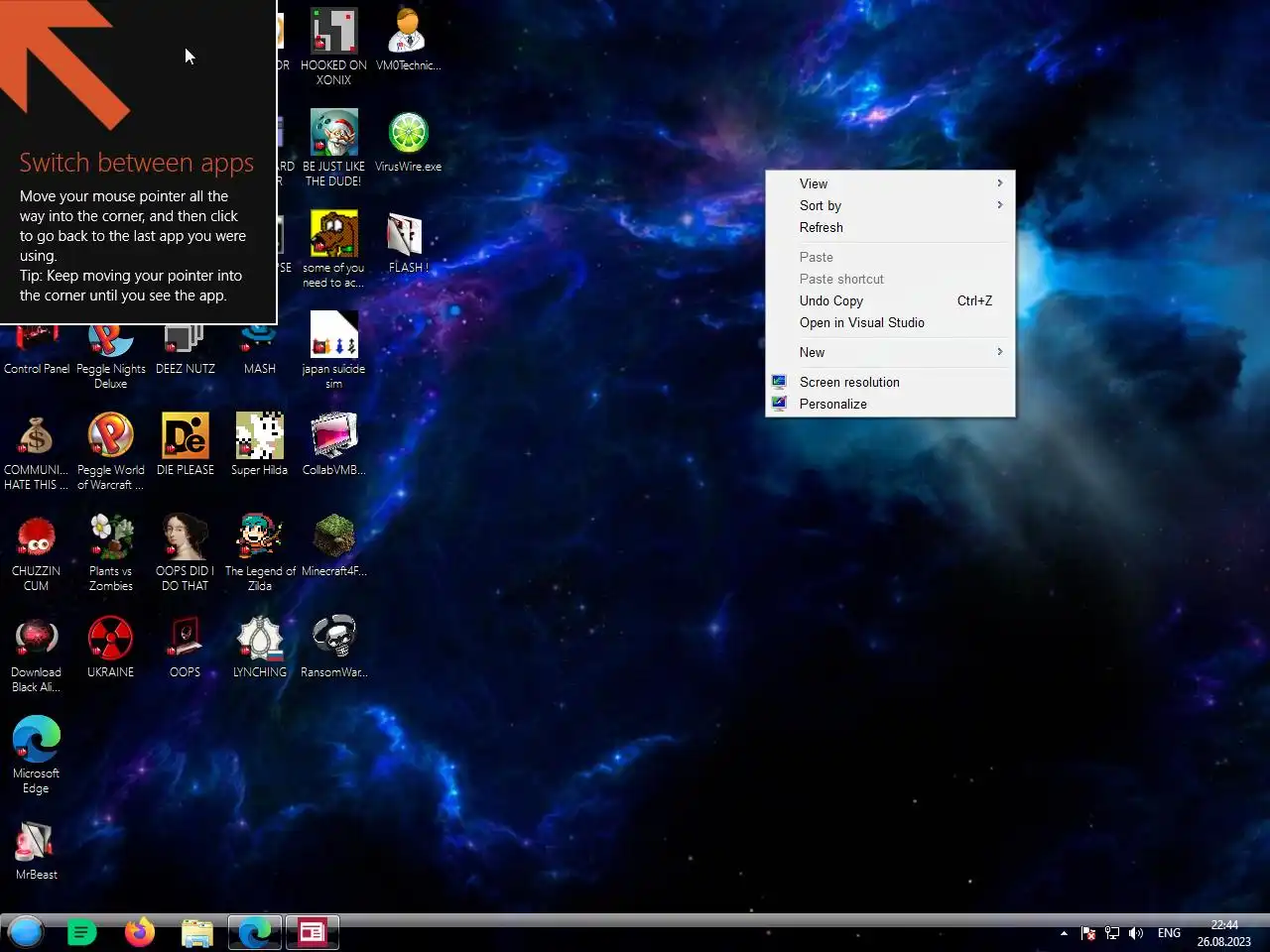This screenshot has width=1270, height=952.
Task: Select the 'some of you need to ac...' icon
Action: point(333,249)
